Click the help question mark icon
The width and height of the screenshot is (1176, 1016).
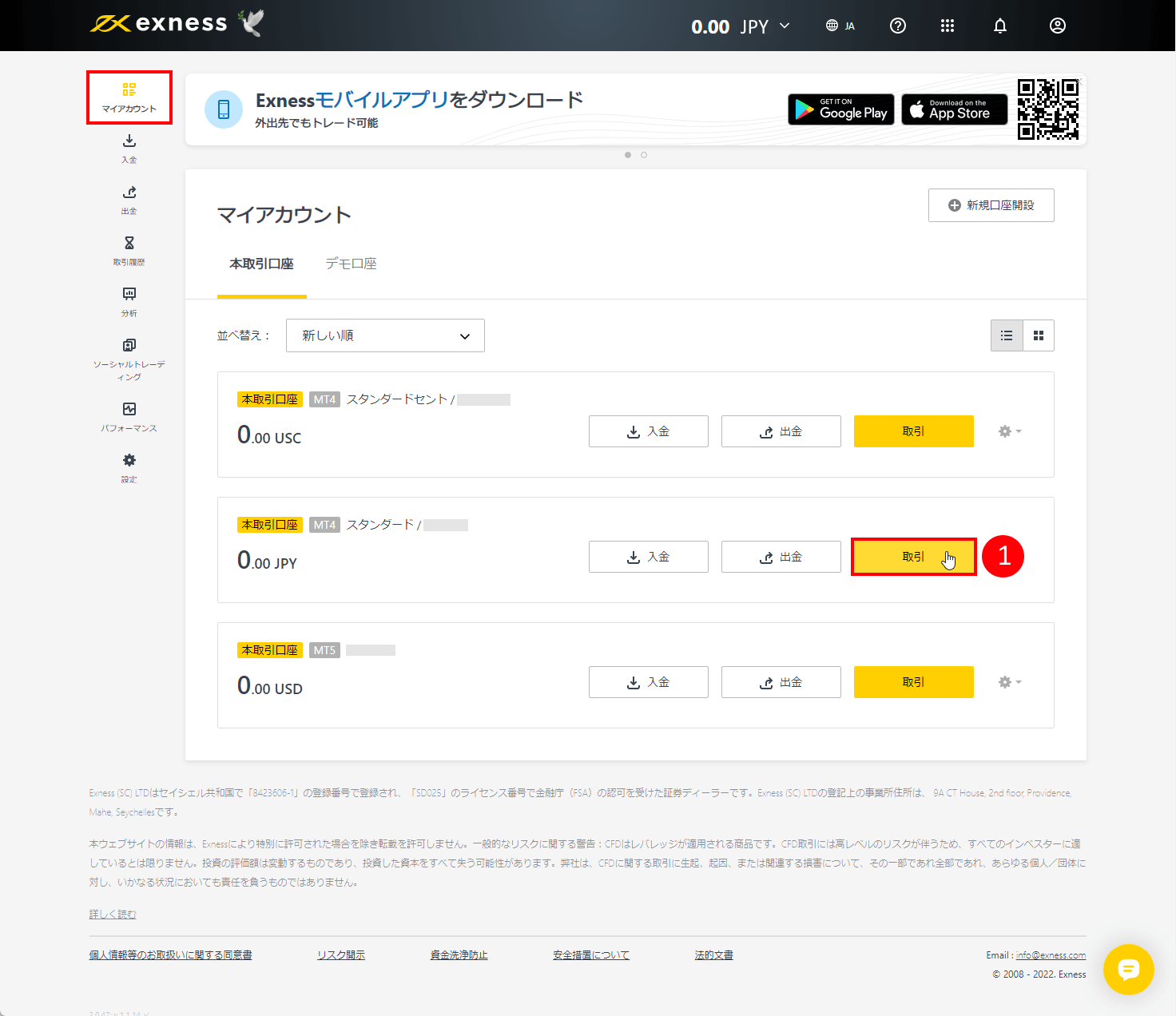[898, 26]
